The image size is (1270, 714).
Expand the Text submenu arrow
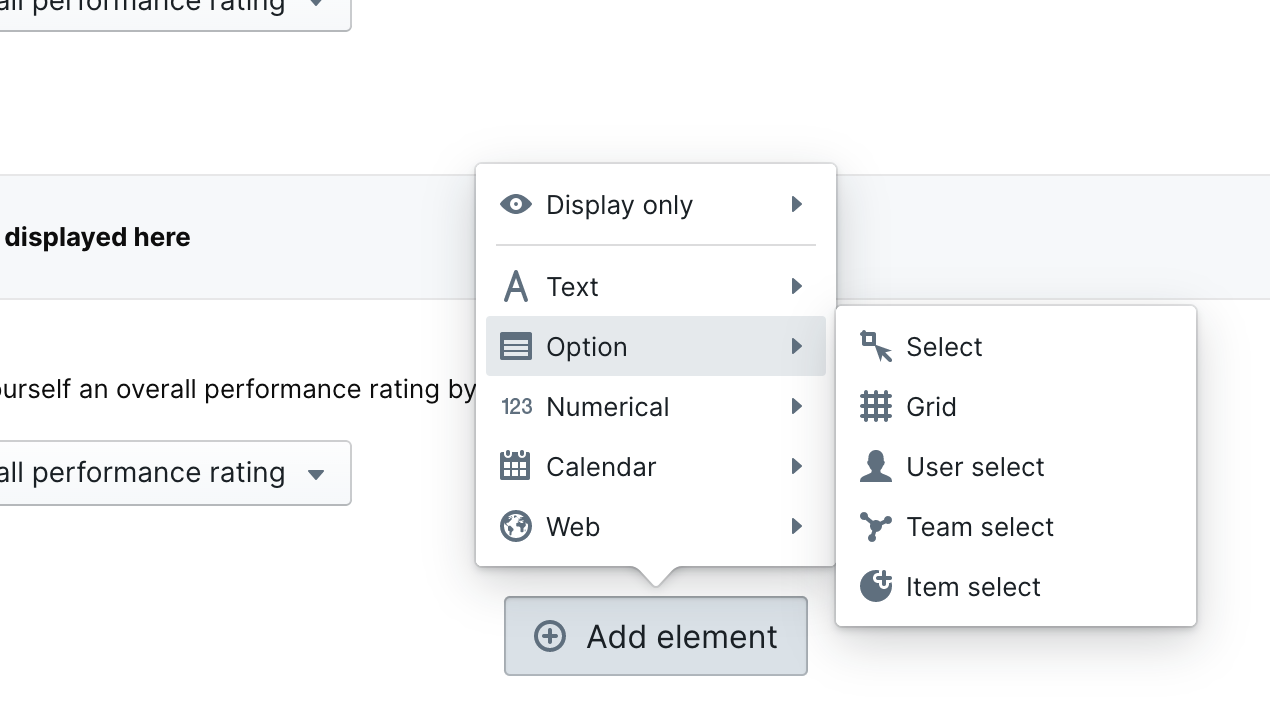[797, 287]
